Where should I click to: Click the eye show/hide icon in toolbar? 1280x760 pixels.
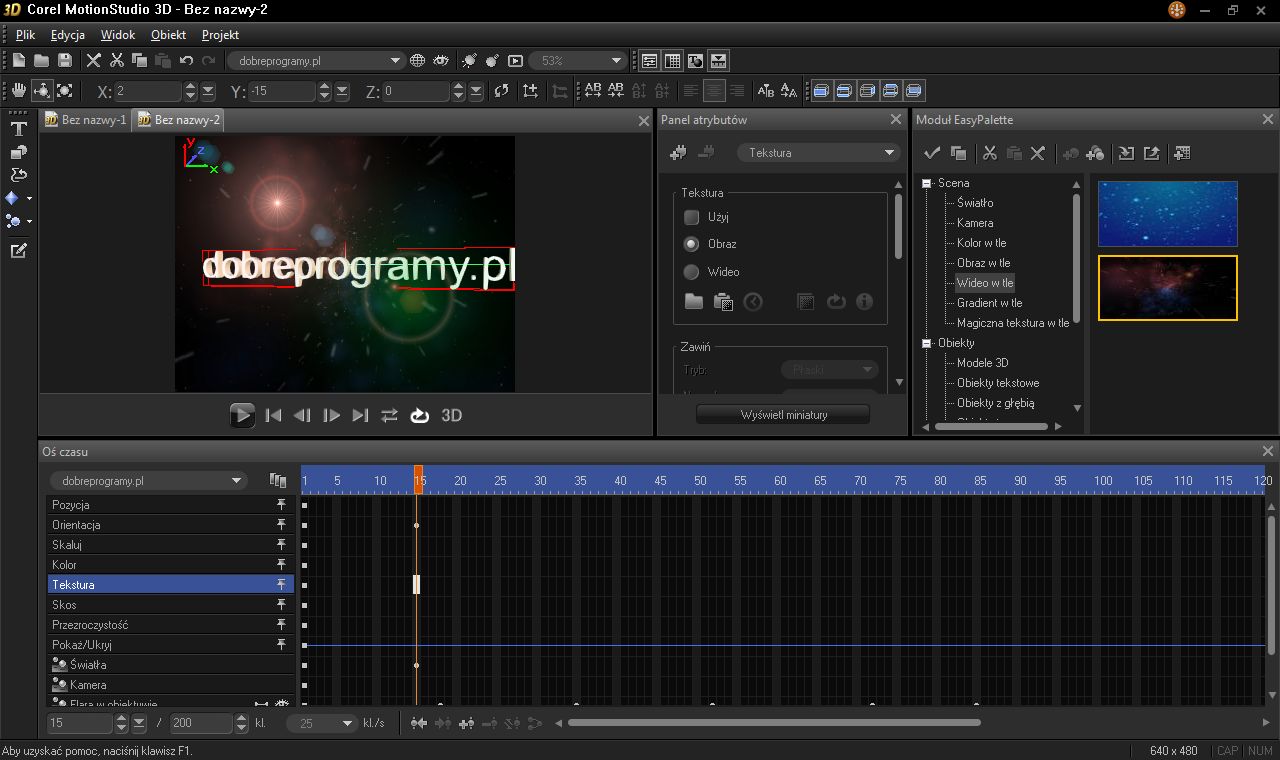pos(441,60)
